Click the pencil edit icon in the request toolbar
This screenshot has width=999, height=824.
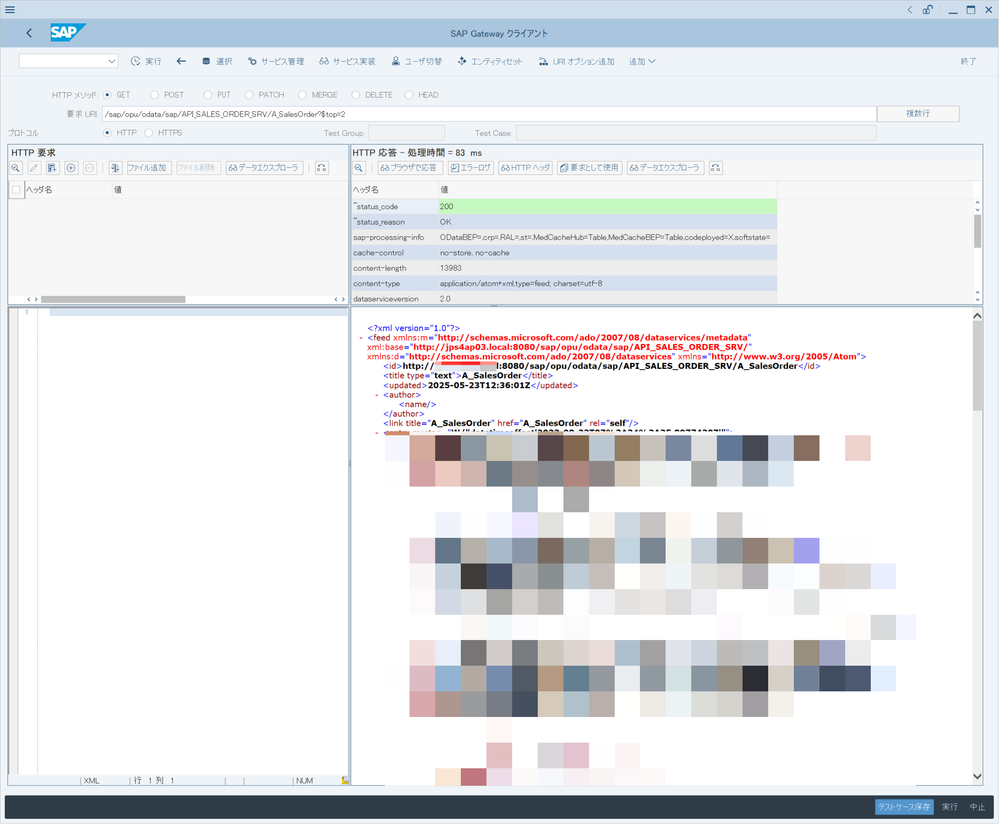tap(34, 168)
